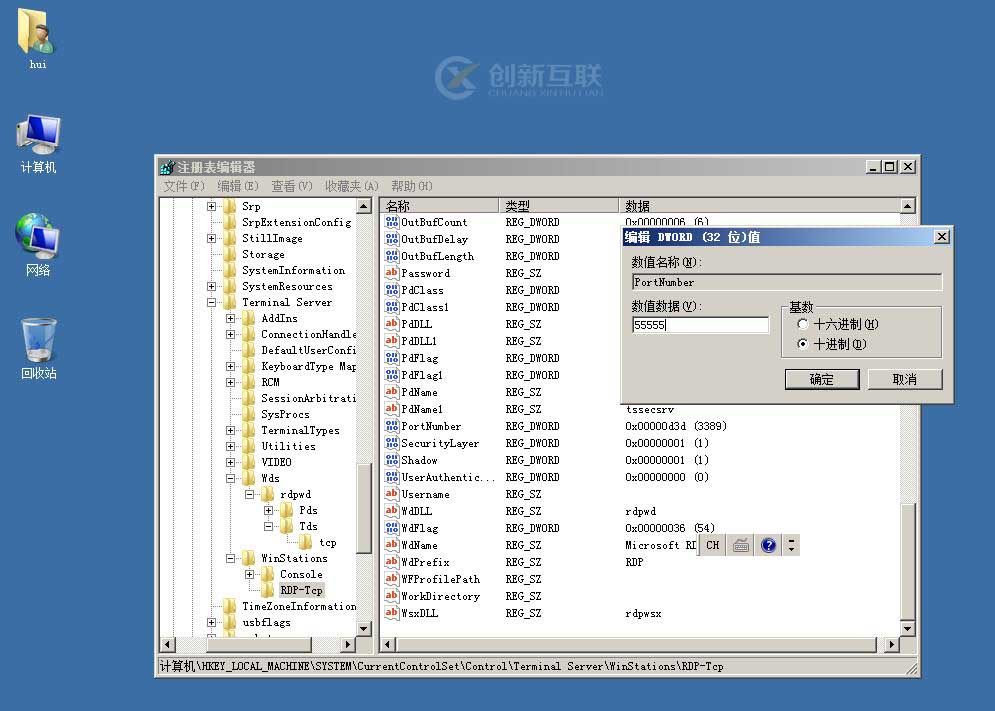Screen dimensions: 995x711
Task: Click the OutBufCount DWORD value icon
Action: click(x=392, y=222)
